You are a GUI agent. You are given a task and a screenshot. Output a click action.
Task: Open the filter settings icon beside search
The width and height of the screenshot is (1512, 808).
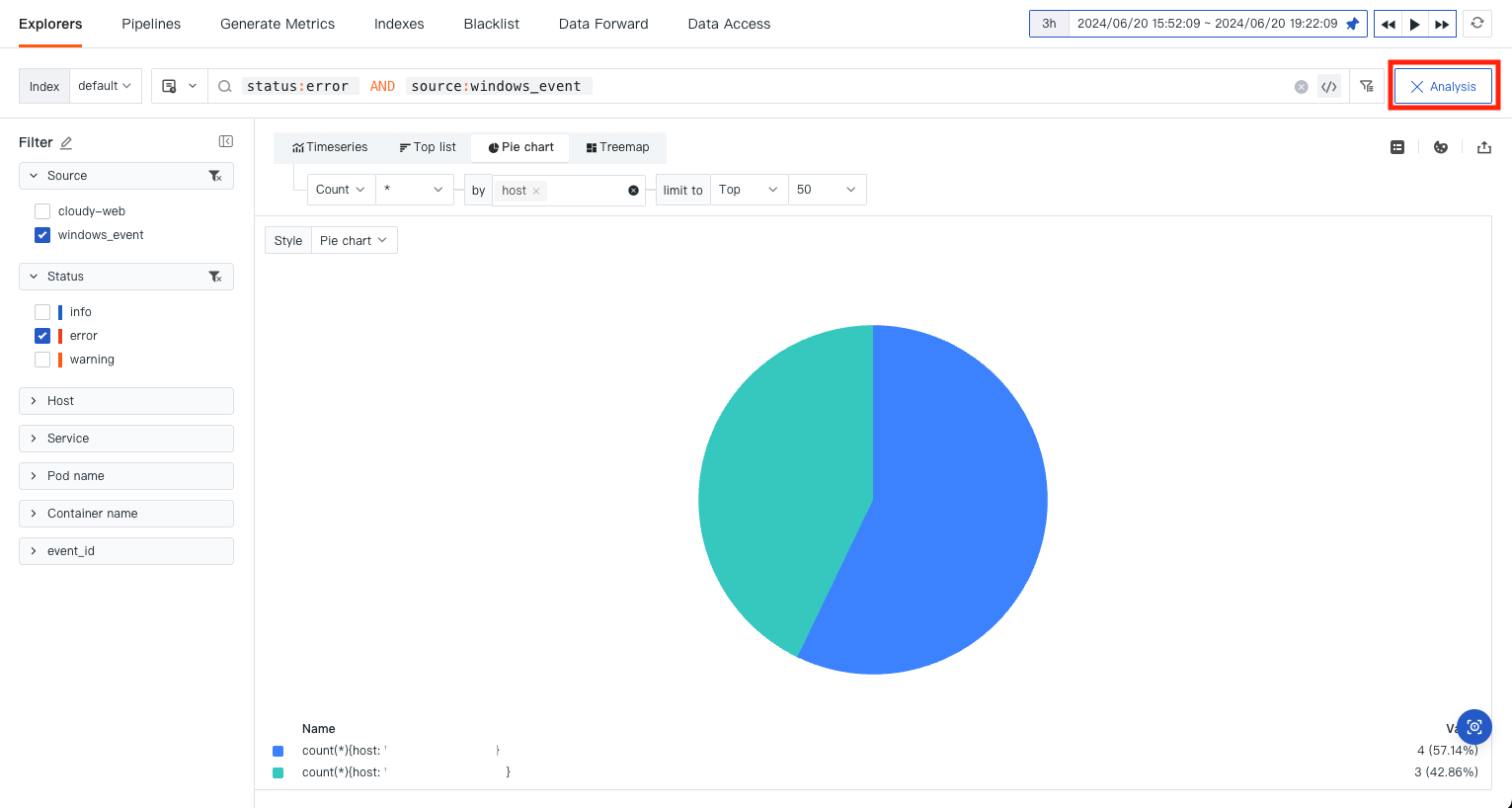pyautogui.click(x=1367, y=86)
